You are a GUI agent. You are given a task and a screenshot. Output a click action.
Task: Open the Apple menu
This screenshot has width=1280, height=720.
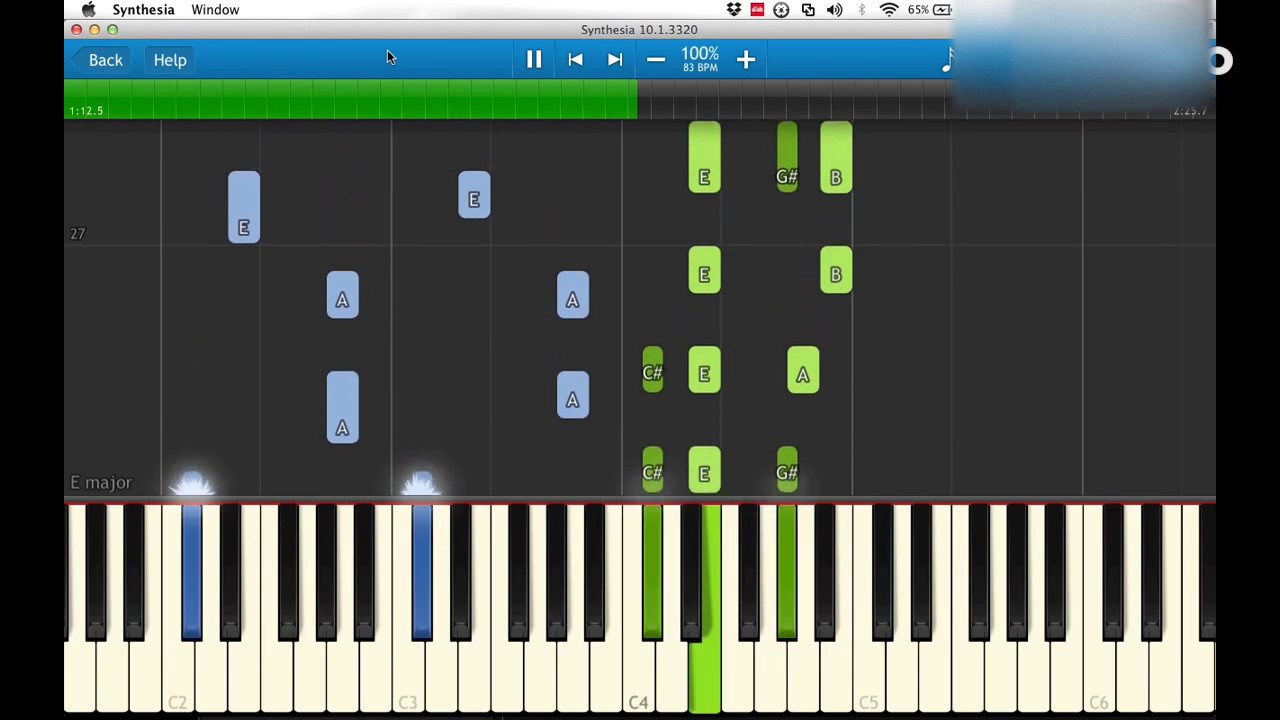coord(88,10)
